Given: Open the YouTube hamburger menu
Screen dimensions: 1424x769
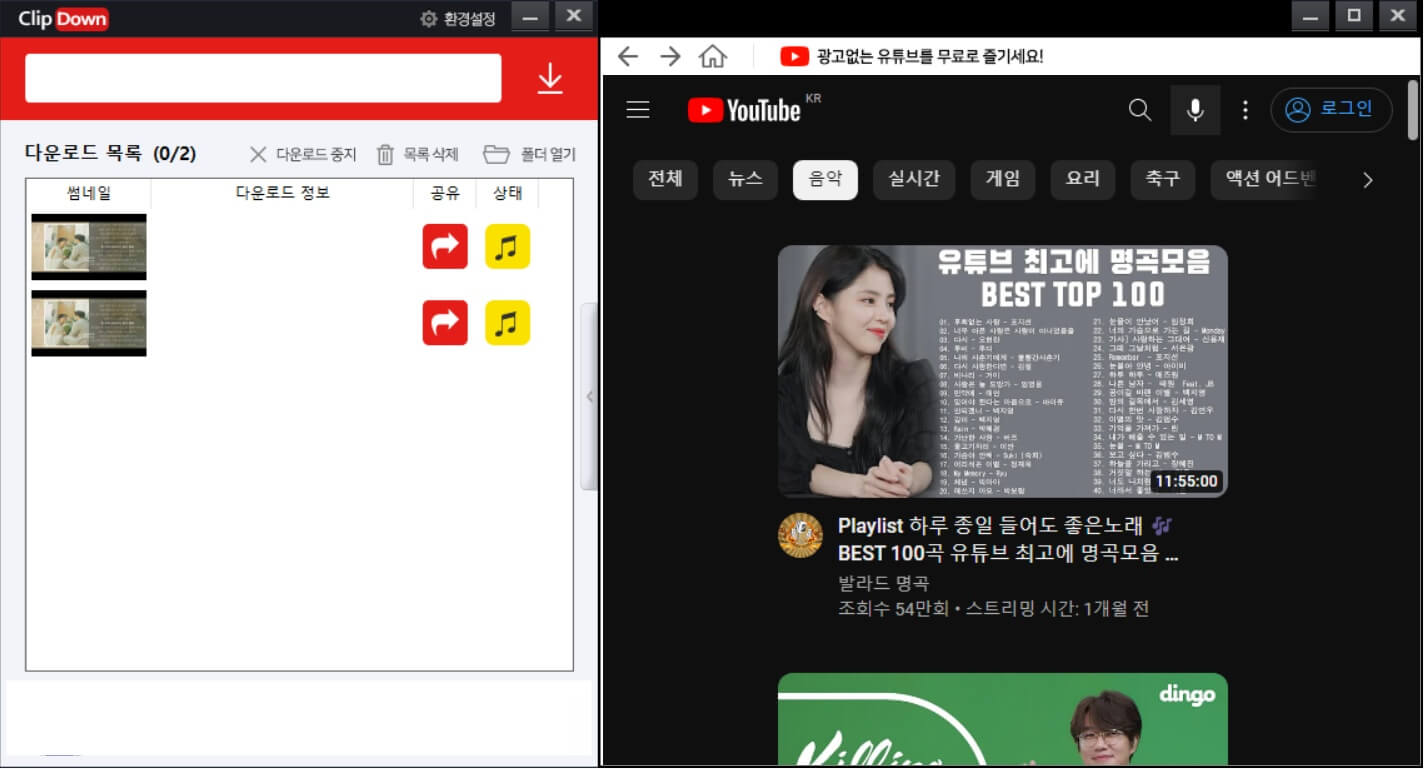Looking at the screenshot, I should pyautogui.click(x=638, y=110).
